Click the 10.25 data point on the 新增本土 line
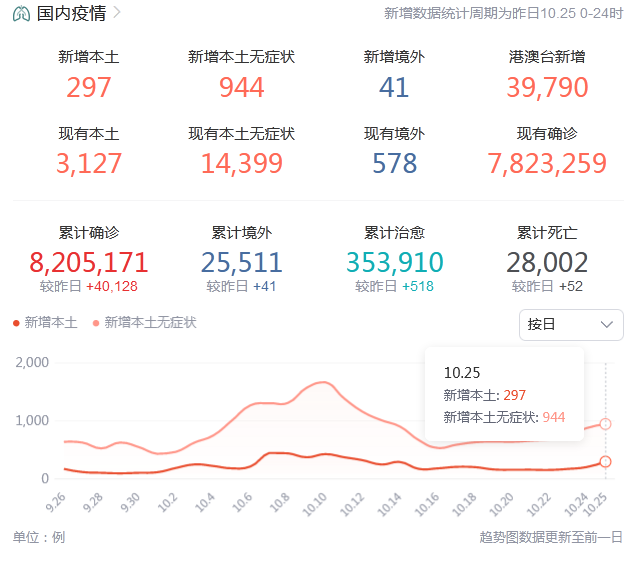The image size is (630, 568). (605, 461)
